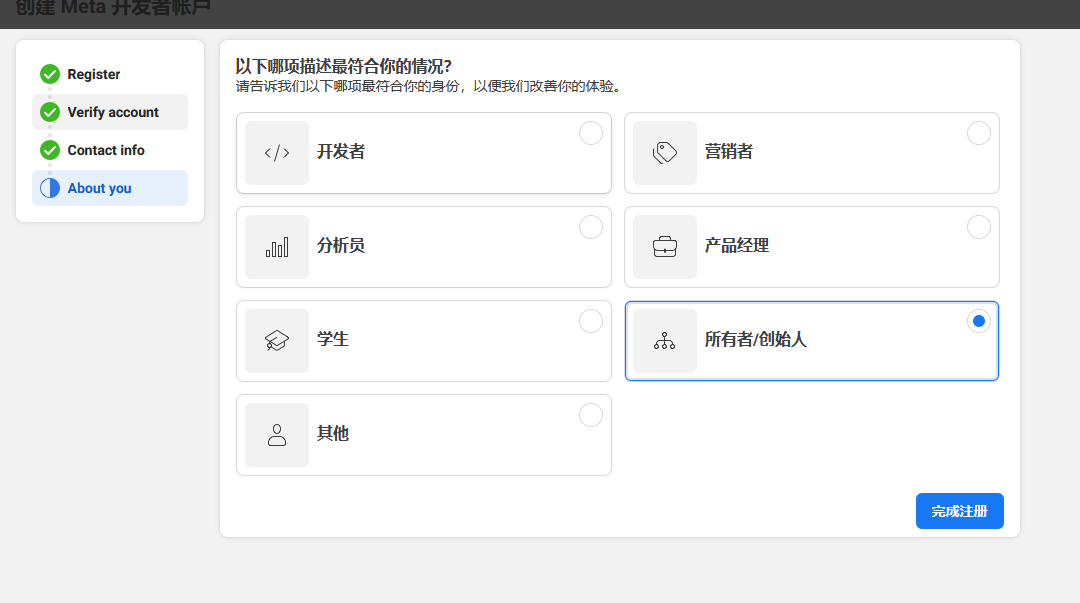The width and height of the screenshot is (1080, 603).
Task: Go to the Verify account step
Action: point(110,112)
